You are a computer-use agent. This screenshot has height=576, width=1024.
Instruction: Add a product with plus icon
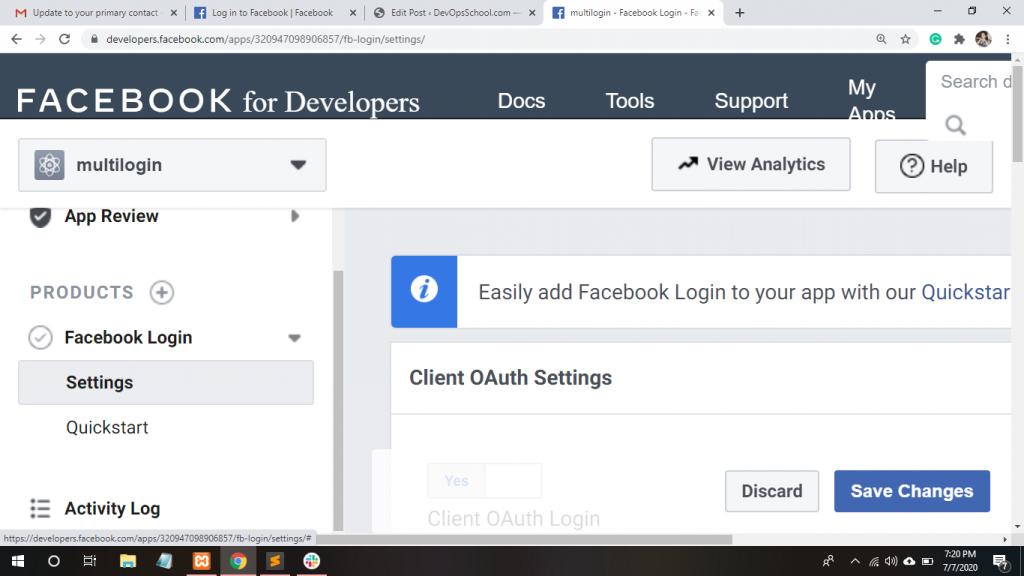click(x=161, y=292)
